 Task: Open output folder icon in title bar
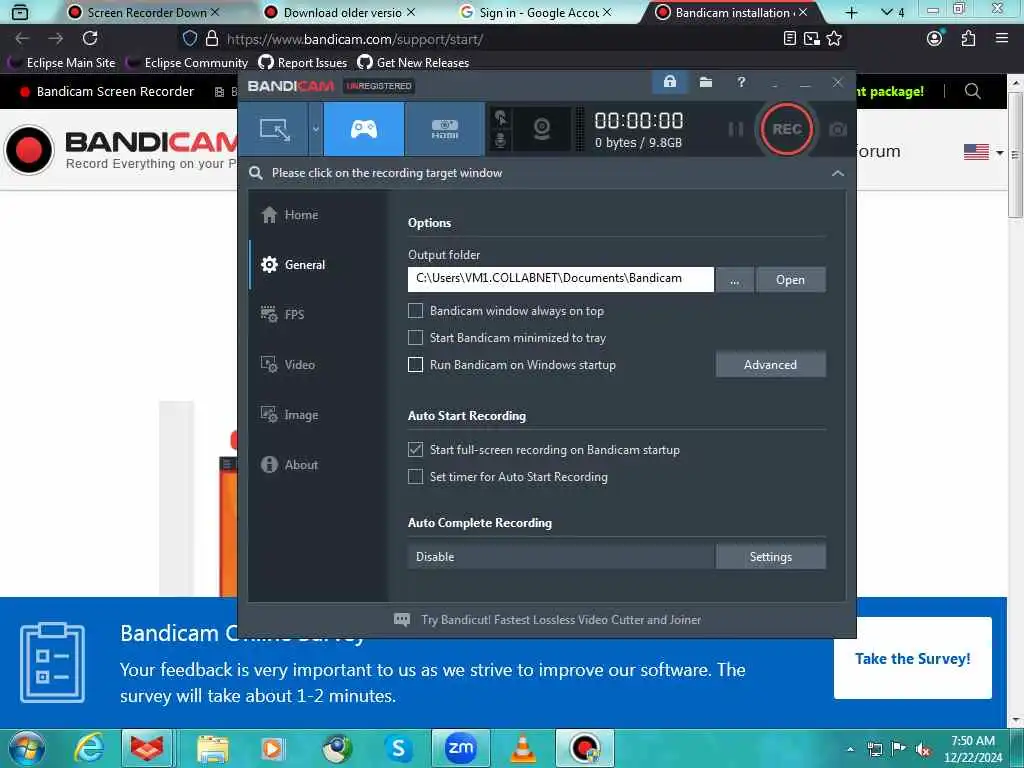click(705, 82)
